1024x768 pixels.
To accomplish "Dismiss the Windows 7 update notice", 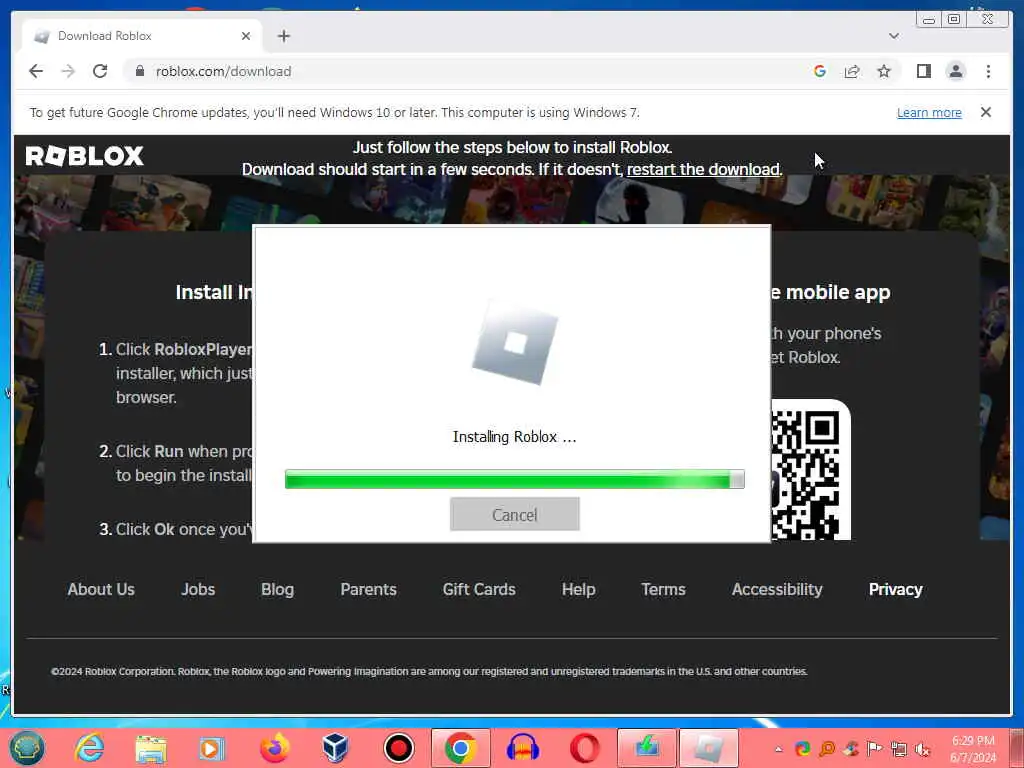I will [x=986, y=112].
